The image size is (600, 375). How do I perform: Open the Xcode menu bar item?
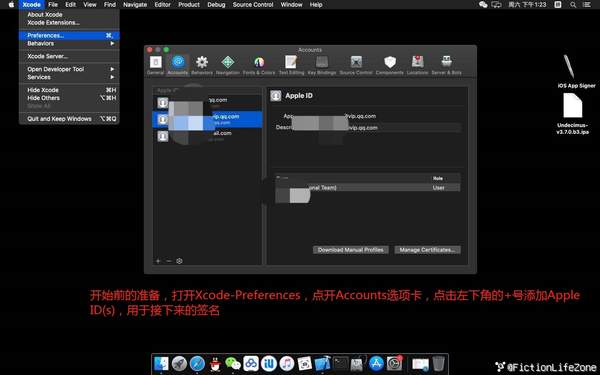click(31, 5)
